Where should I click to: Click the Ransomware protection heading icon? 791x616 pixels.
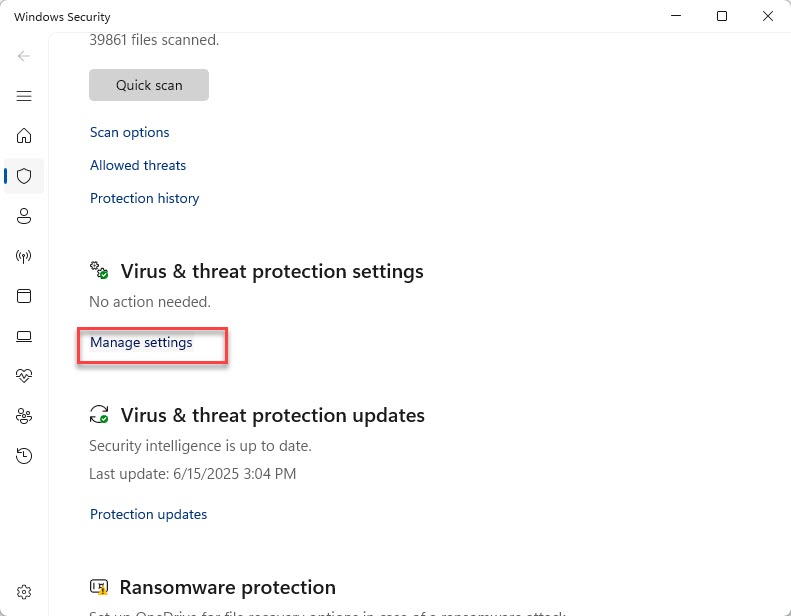(x=99, y=587)
